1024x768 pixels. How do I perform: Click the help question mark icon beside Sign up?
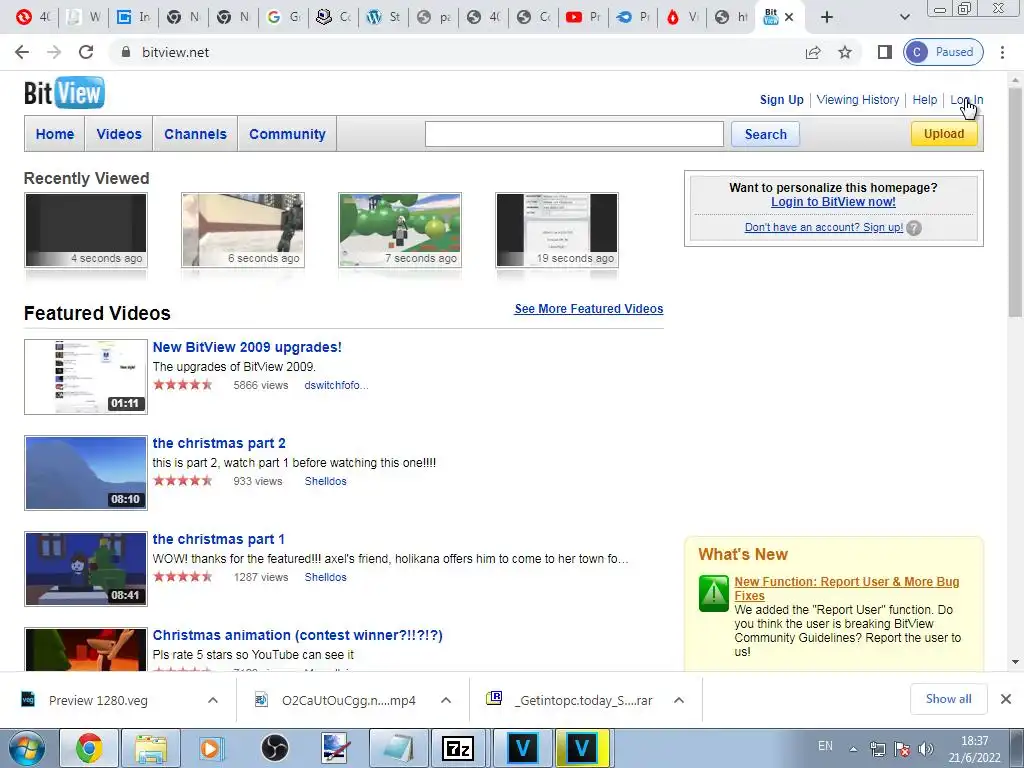[x=914, y=228]
